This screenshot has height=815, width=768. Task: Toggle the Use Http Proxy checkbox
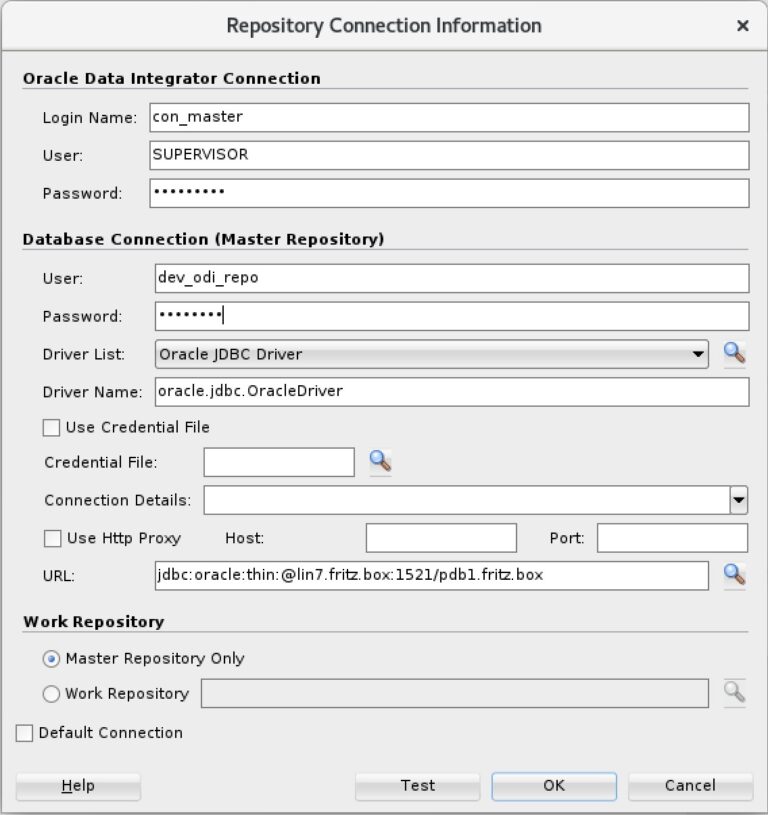pos(52,538)
